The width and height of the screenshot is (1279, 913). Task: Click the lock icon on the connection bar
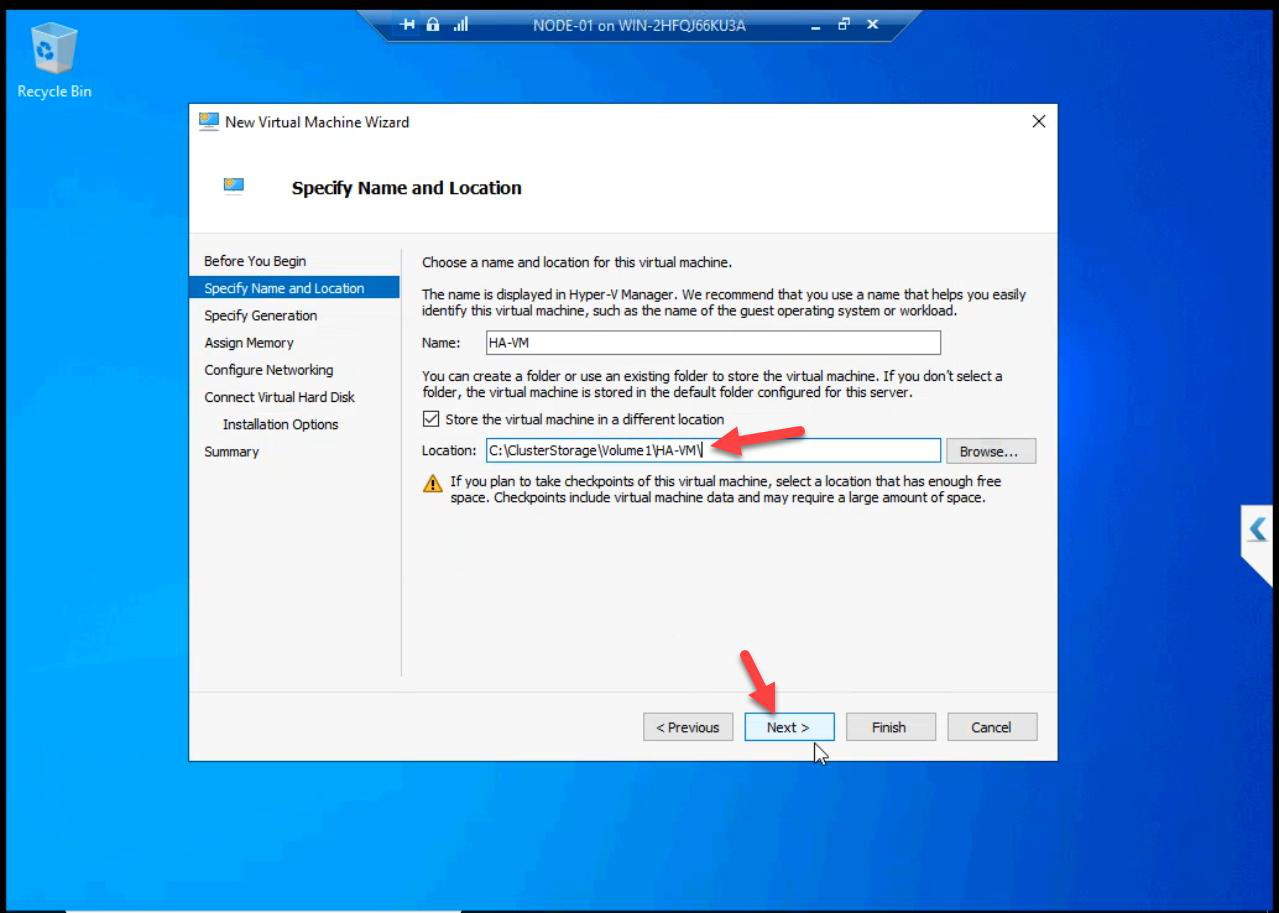click(x=433, y=25)
